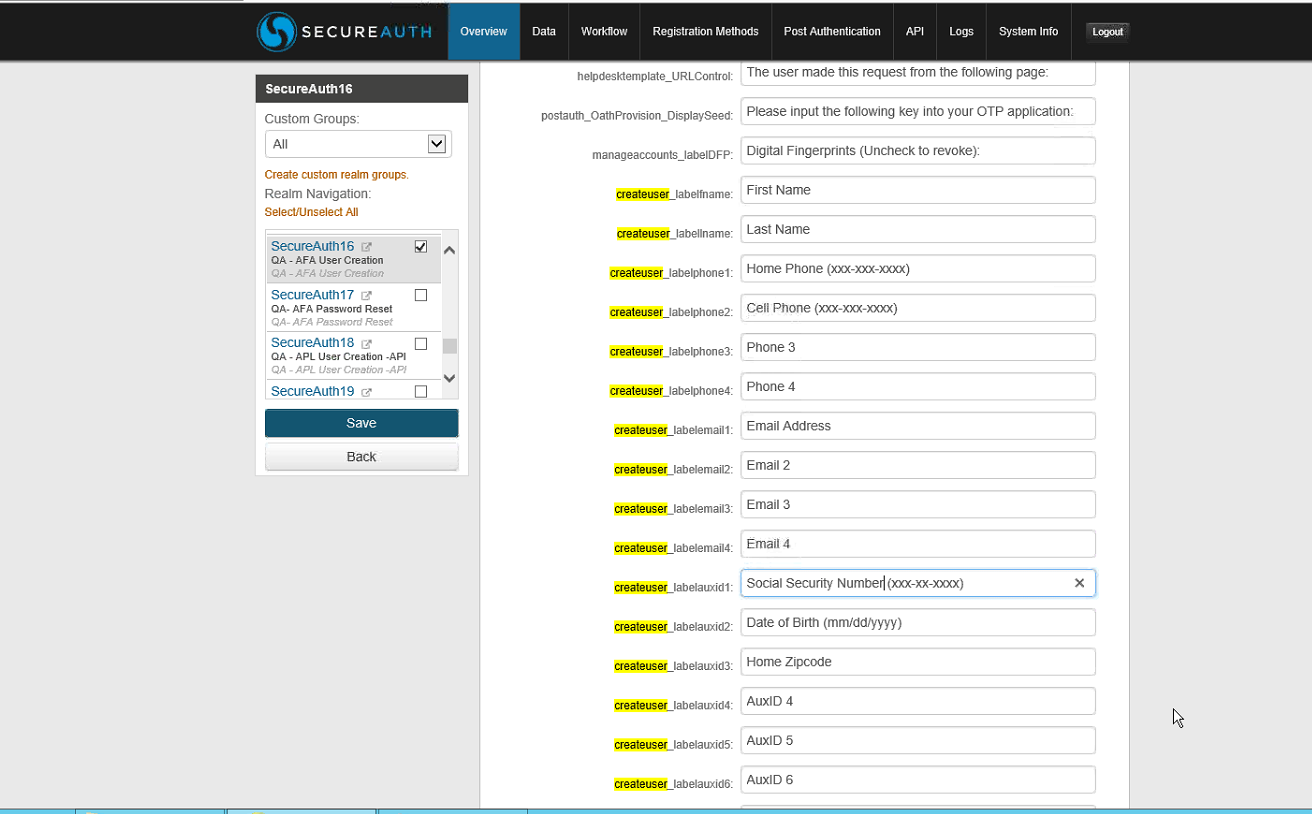This screenshot has height=814, width=1312.
Task: Open the Logs tab
Action: pos(962,31)
